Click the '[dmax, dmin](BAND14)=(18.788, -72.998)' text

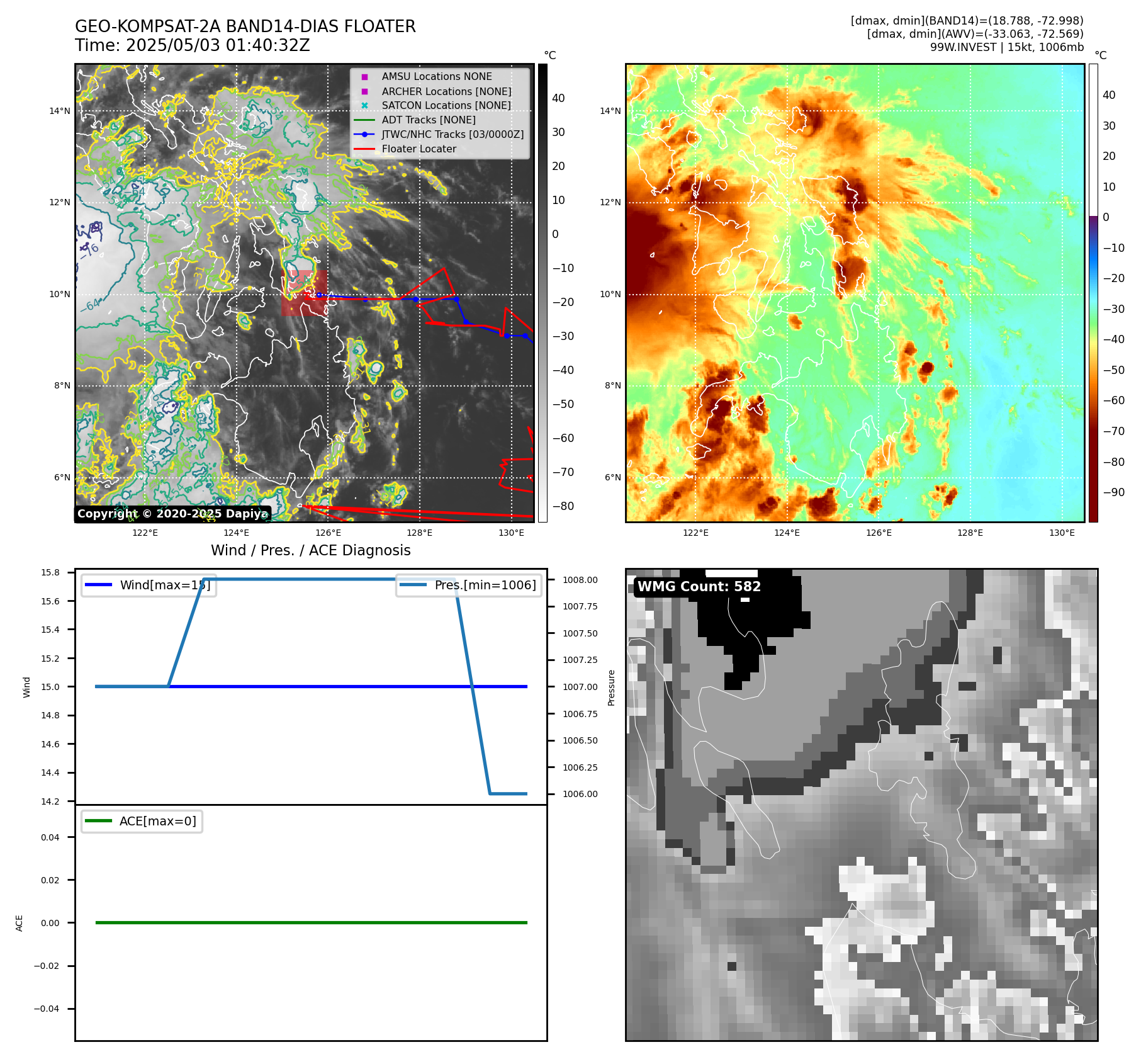(967, 21)
